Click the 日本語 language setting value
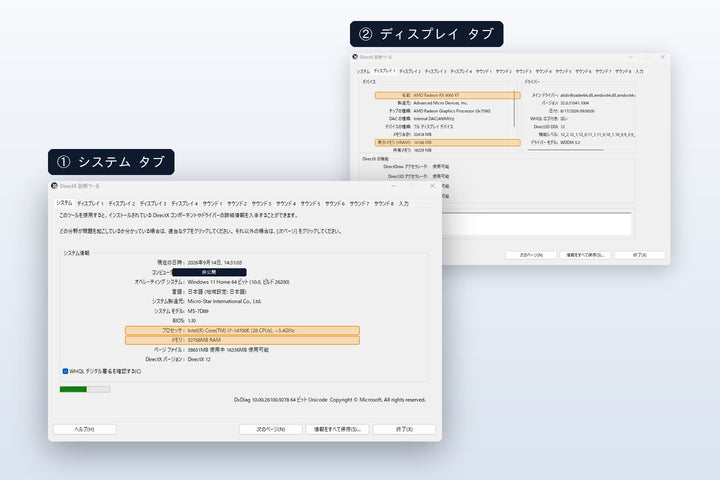Screen dimensions: 720x480 pos(217,292)
